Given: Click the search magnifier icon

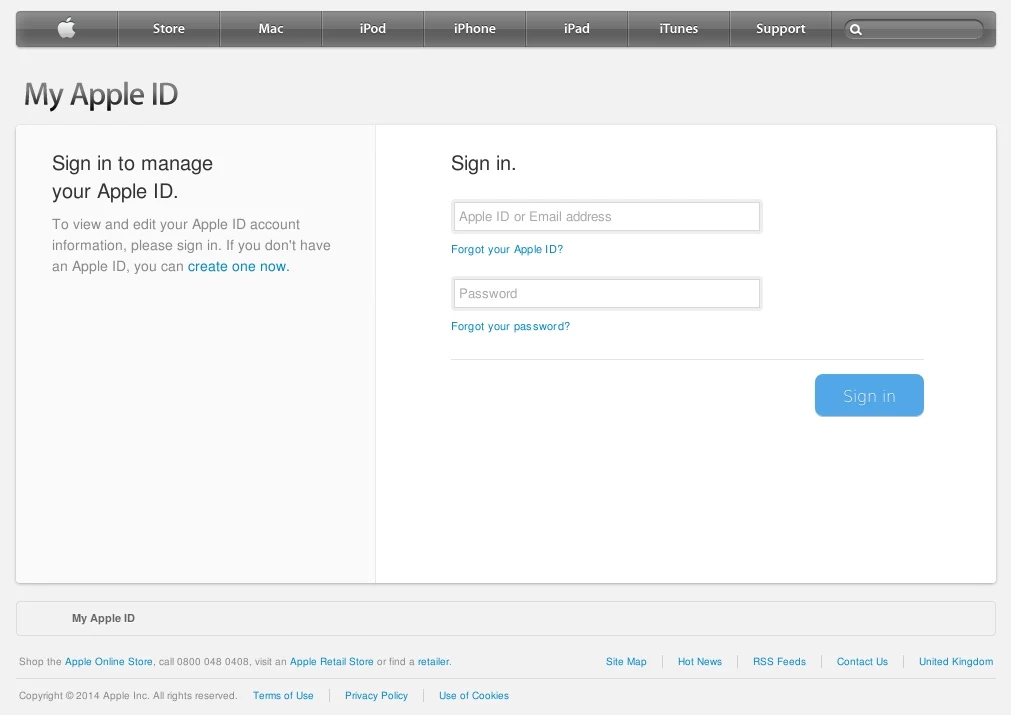Looking at the screenshot, I should point(856,29).
